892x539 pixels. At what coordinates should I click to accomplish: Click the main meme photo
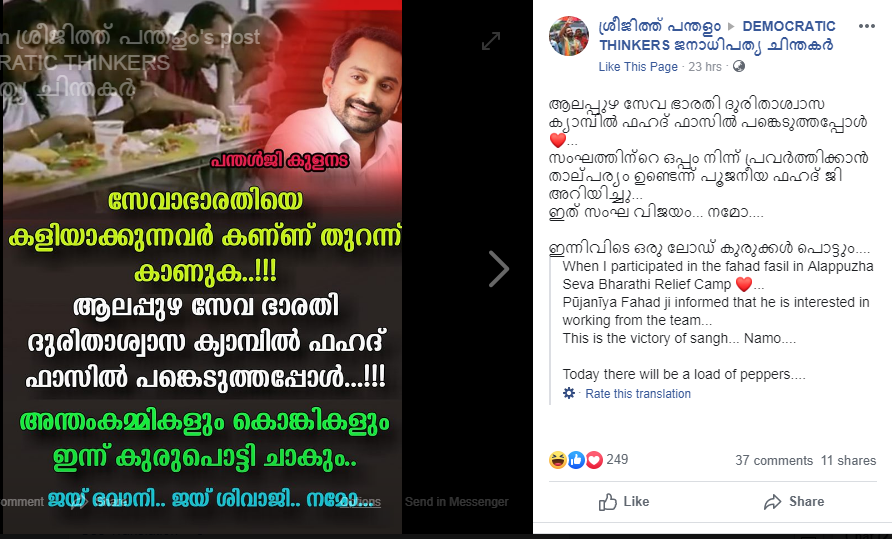click(202, 268)
